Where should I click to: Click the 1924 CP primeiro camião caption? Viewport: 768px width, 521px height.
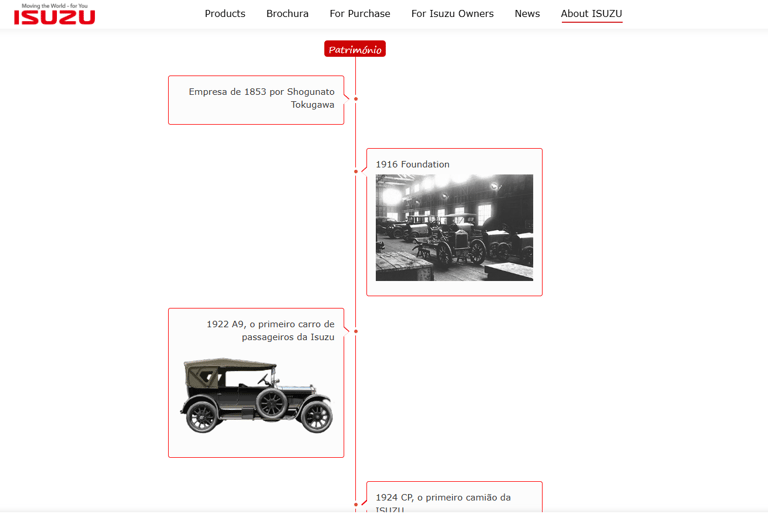pos(443,503)
